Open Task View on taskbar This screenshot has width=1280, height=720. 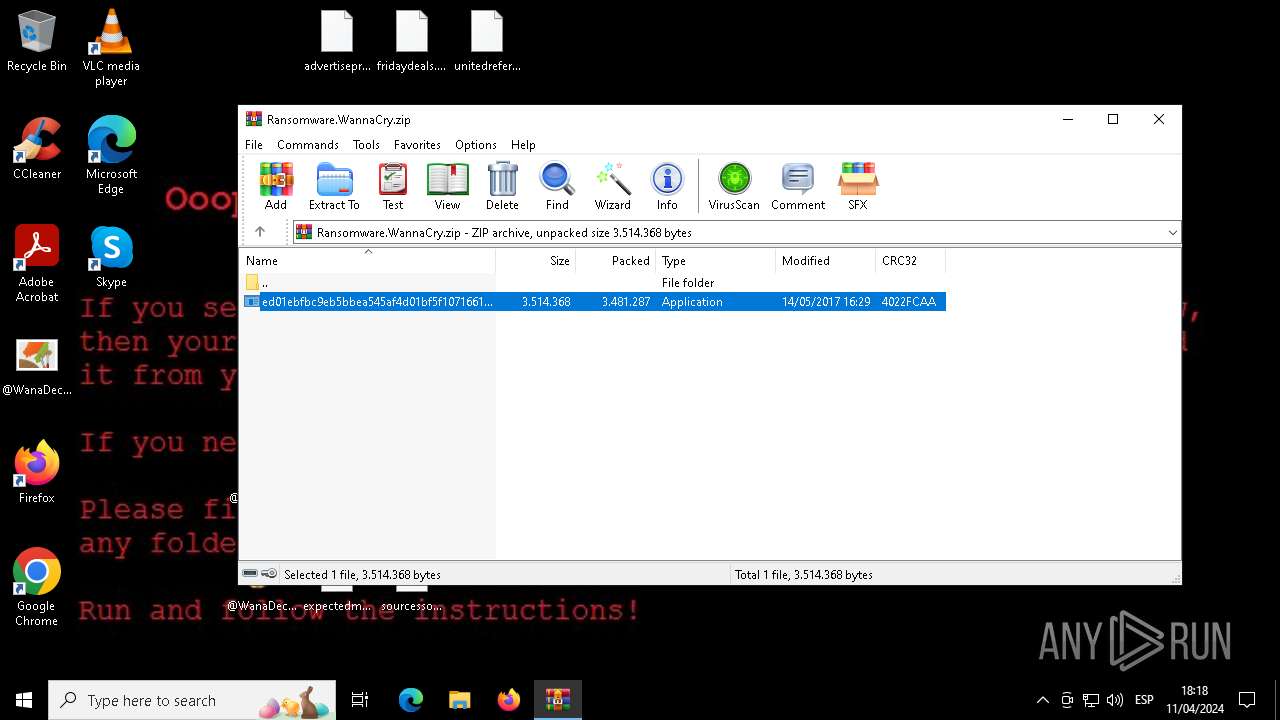point(360,700)
